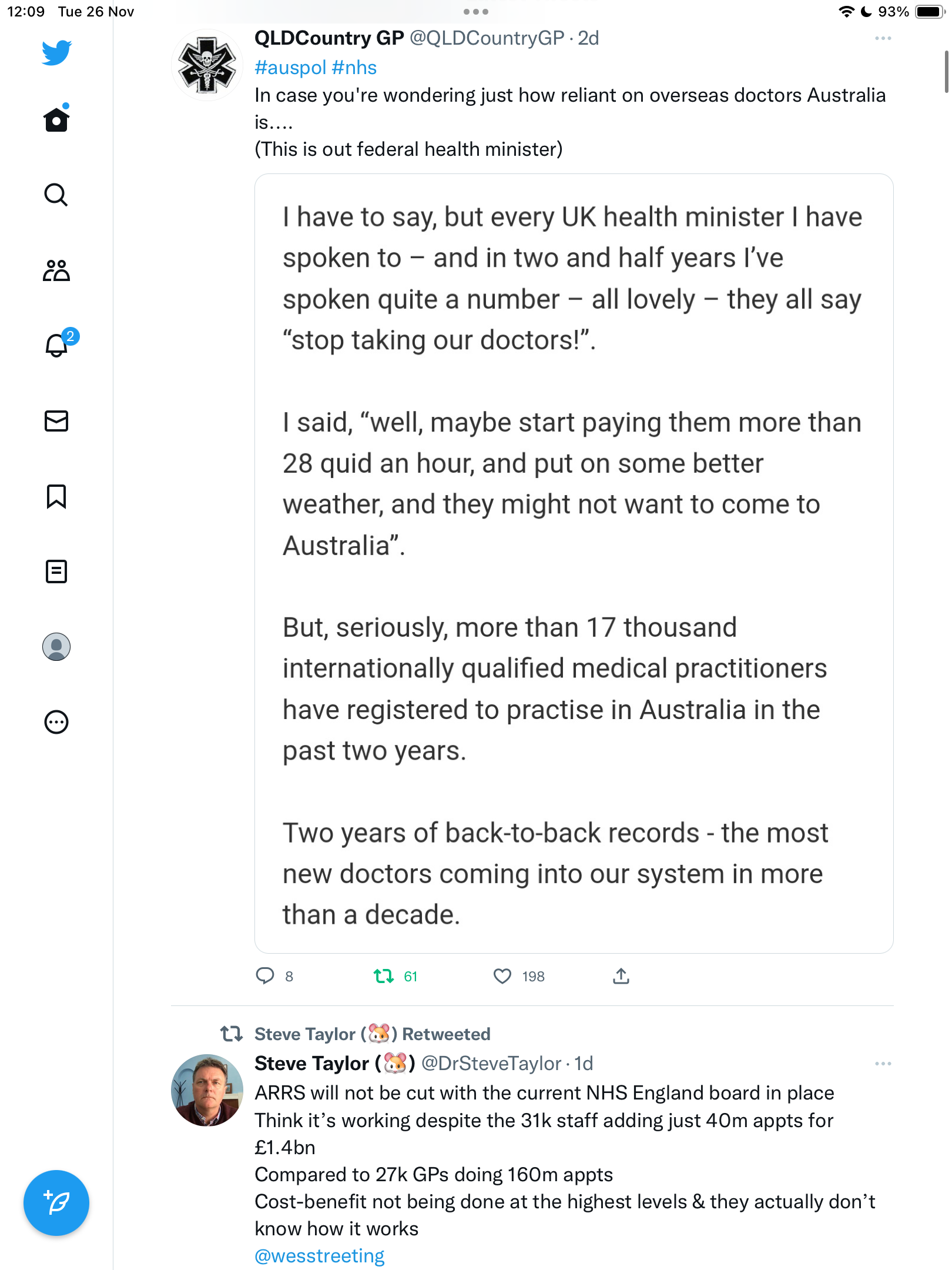The height and width of the screenshot is (1270, 952).
Task: Like the QLDCountry GP tweet
Action: [x=502, y=977]
